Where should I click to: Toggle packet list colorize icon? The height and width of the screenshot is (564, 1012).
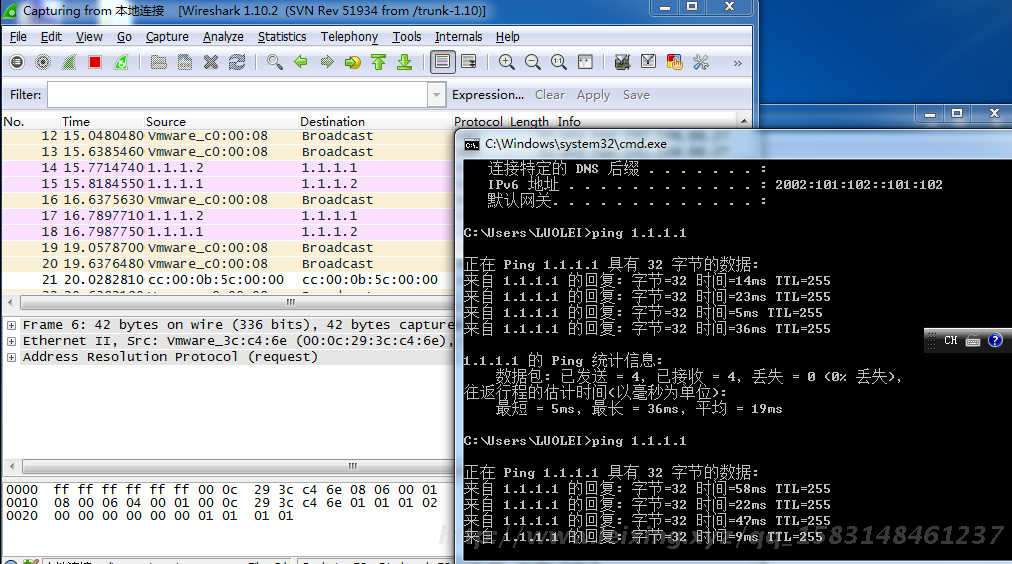pyautogui.click(x=443, y=62)
